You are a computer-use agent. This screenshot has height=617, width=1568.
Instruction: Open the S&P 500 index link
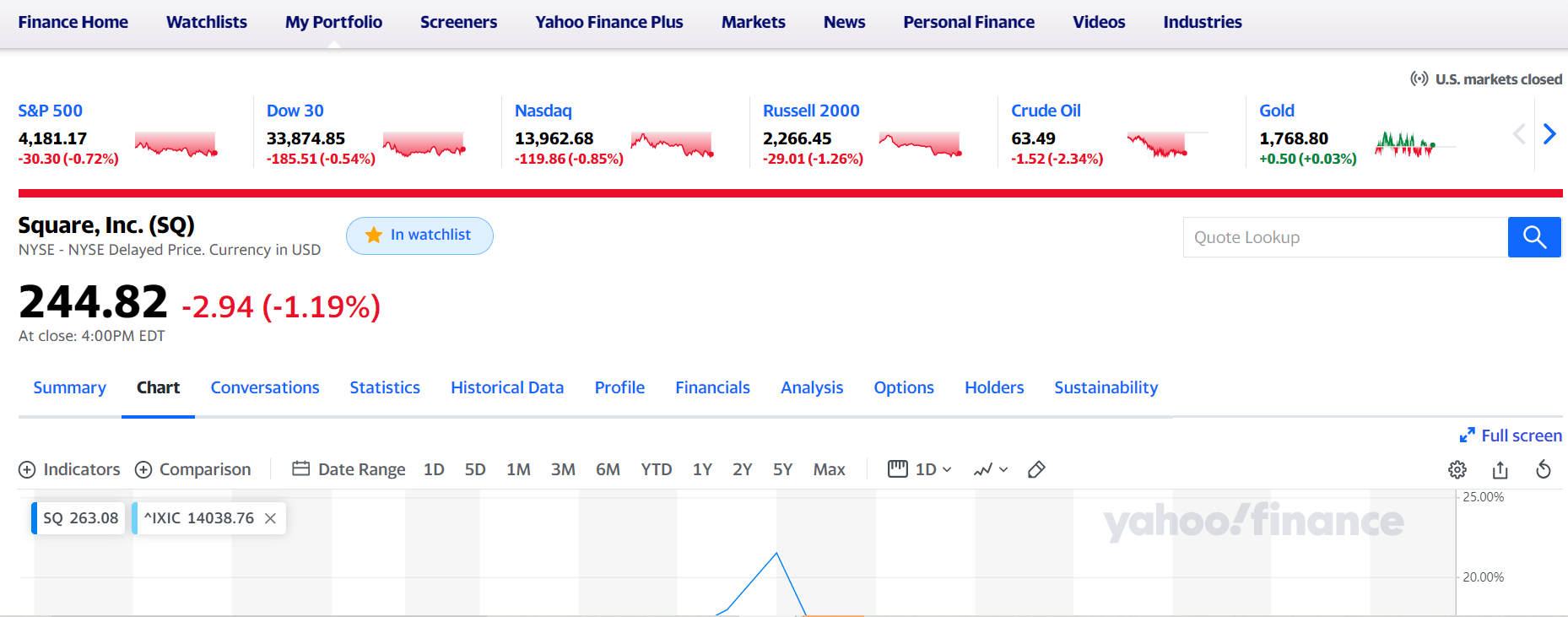pos(51,111)
